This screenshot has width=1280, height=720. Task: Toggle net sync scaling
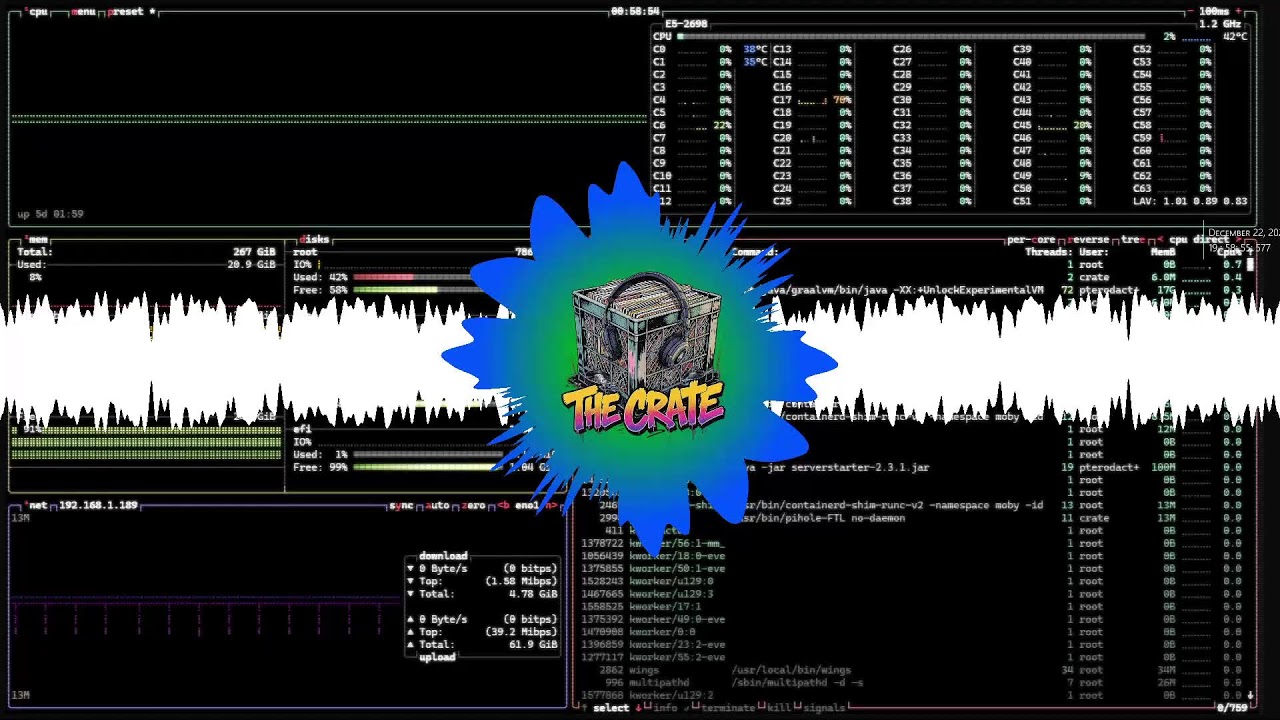coord(402,506)
